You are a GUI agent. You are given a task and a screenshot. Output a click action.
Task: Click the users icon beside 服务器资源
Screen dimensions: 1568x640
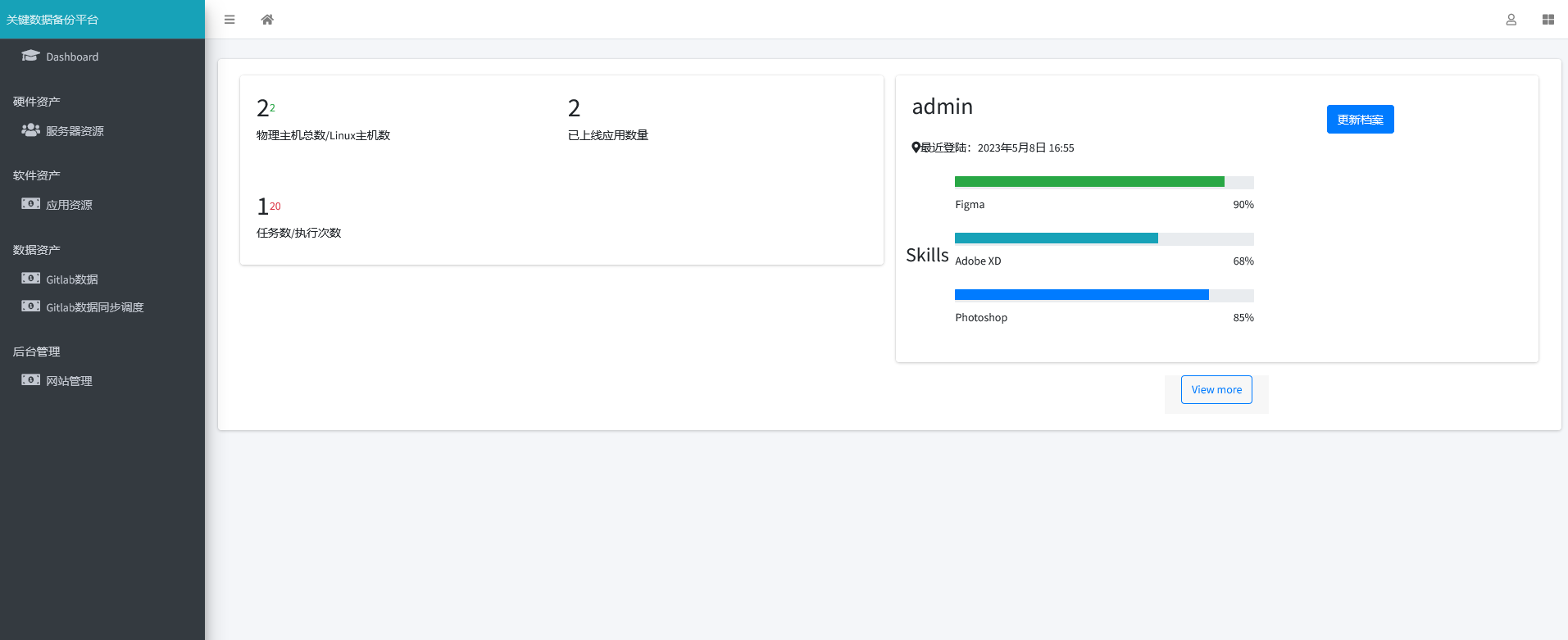pos(30,130)
